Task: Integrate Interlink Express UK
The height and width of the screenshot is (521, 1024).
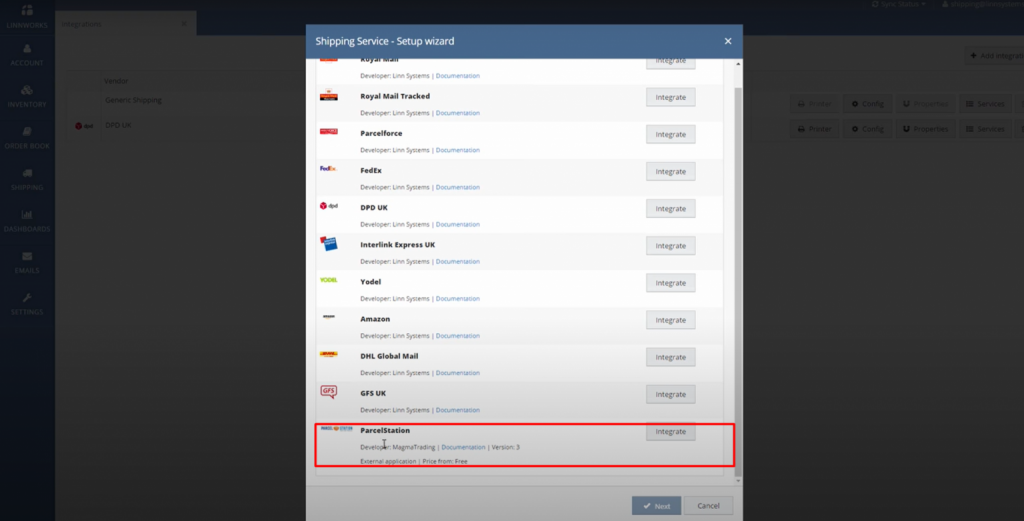Action: point(671,246)
